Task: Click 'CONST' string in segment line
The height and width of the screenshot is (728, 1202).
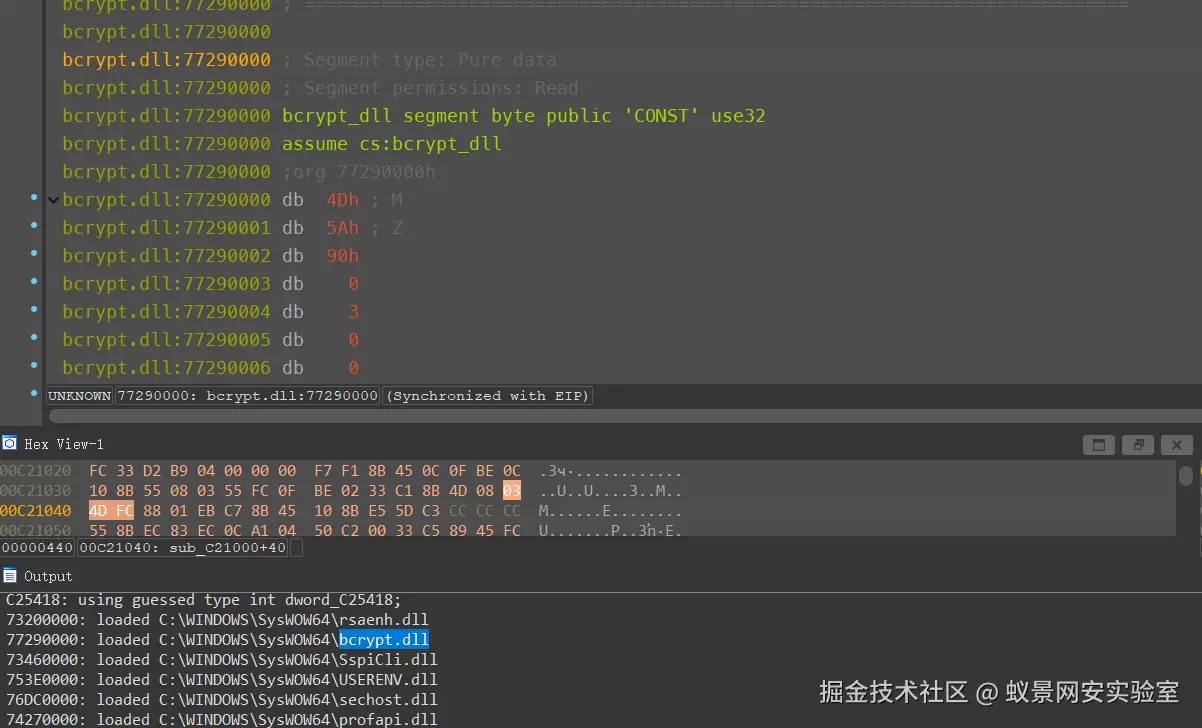Action: [662, 116]
